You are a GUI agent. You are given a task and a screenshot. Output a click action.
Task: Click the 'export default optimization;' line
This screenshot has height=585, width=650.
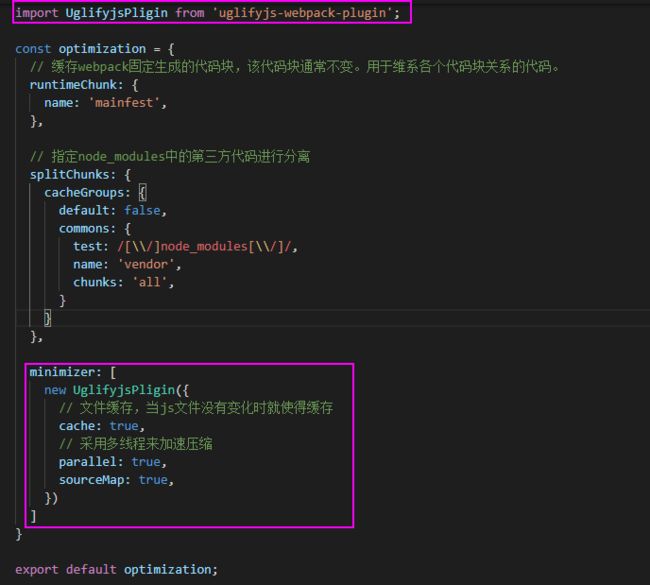[x=116, y=570]
